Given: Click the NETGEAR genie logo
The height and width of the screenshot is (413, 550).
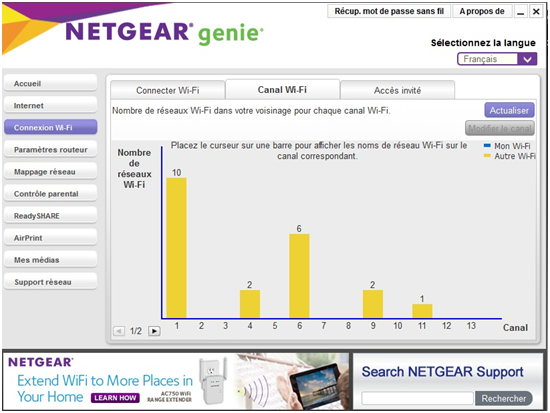Looking at the screenshot, I should 164,33.
